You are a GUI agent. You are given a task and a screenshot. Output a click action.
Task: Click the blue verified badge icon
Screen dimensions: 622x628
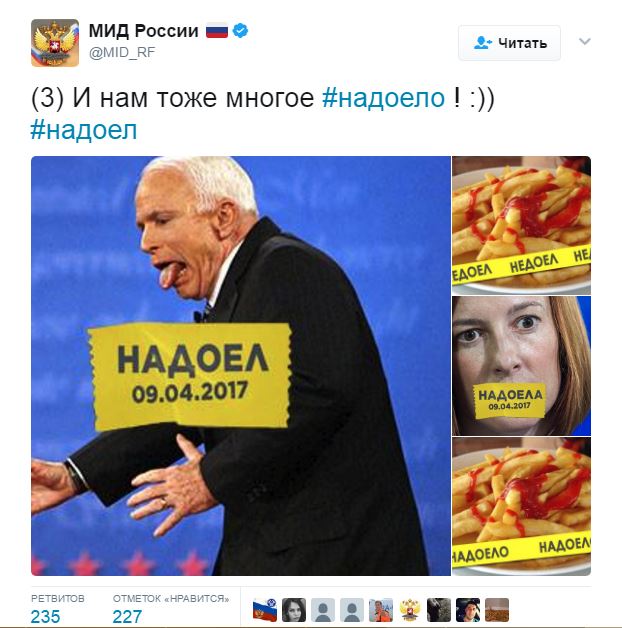(240, 30)
